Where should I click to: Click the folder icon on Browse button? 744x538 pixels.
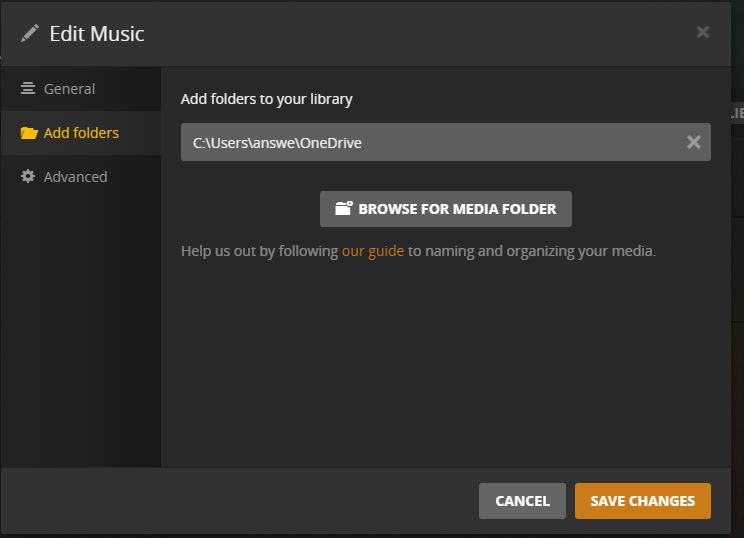coord(344,209)
